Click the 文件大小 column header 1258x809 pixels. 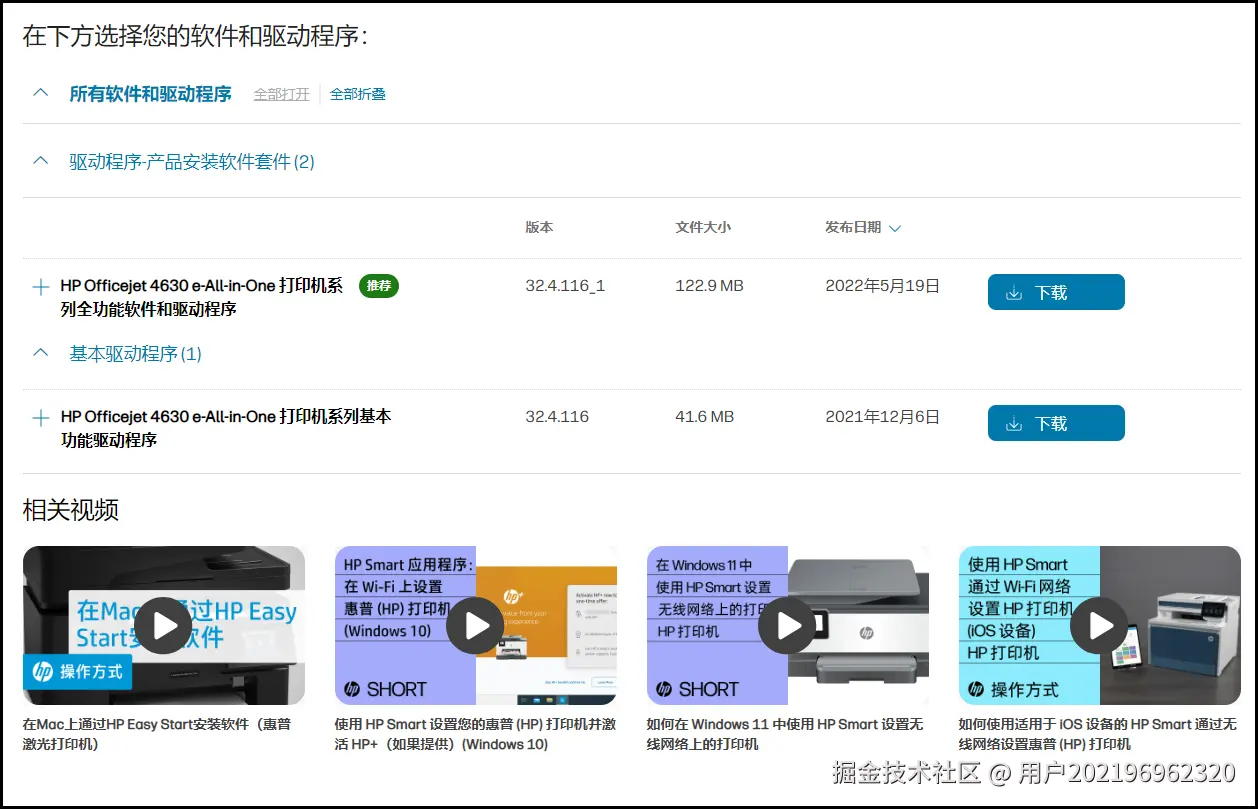[x=703, y=227]
